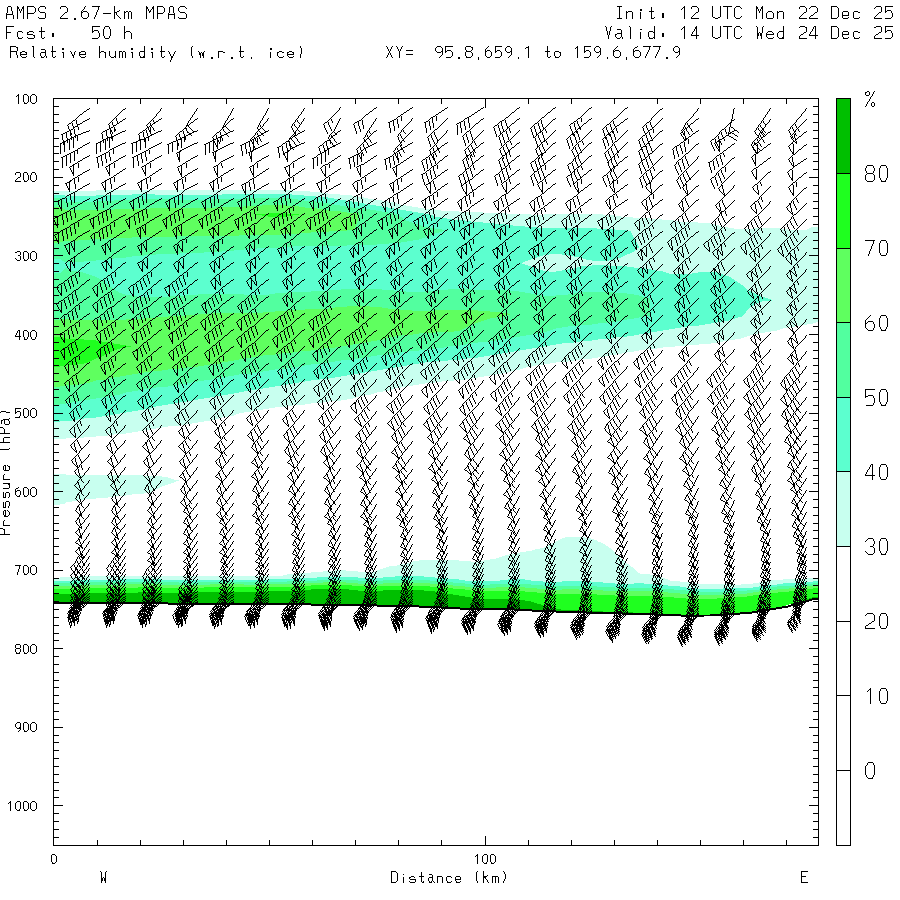Click the bright green 70-80% colorbar segment
Viewport: 900px width, 900px height.
843,211
